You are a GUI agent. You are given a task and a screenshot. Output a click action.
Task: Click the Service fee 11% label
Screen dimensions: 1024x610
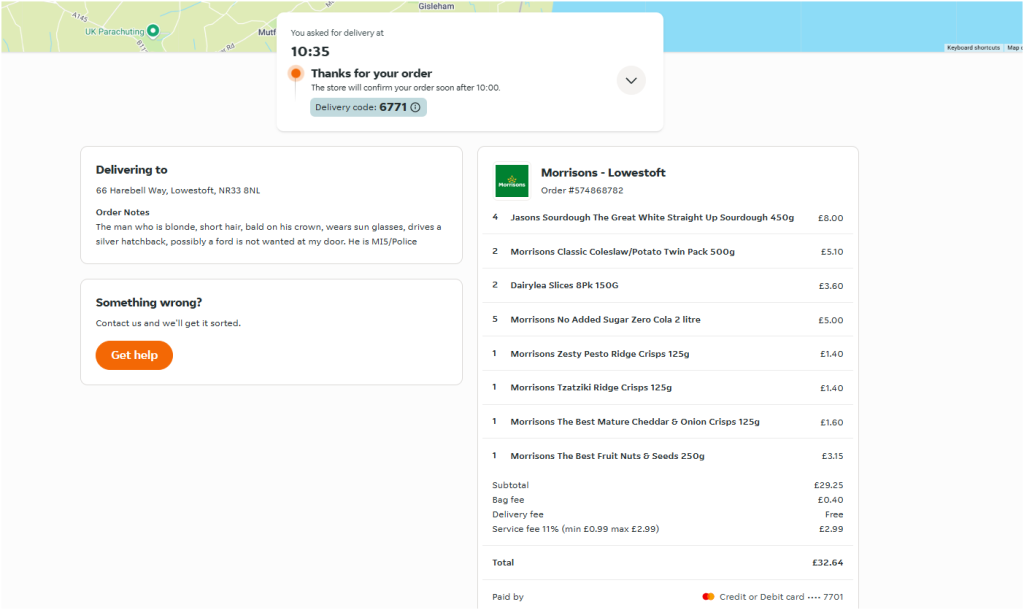pos(575,529)
